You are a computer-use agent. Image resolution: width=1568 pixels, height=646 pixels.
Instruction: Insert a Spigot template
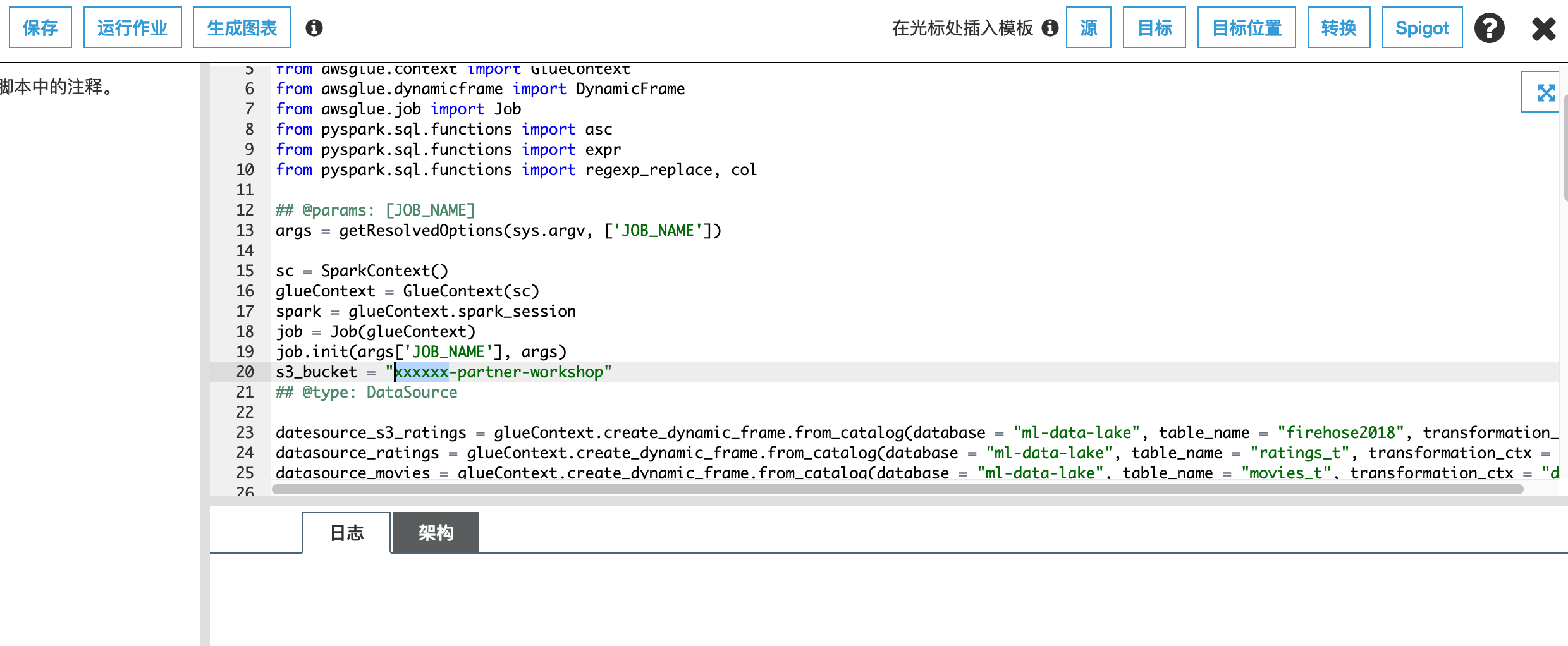point(1422,28)
